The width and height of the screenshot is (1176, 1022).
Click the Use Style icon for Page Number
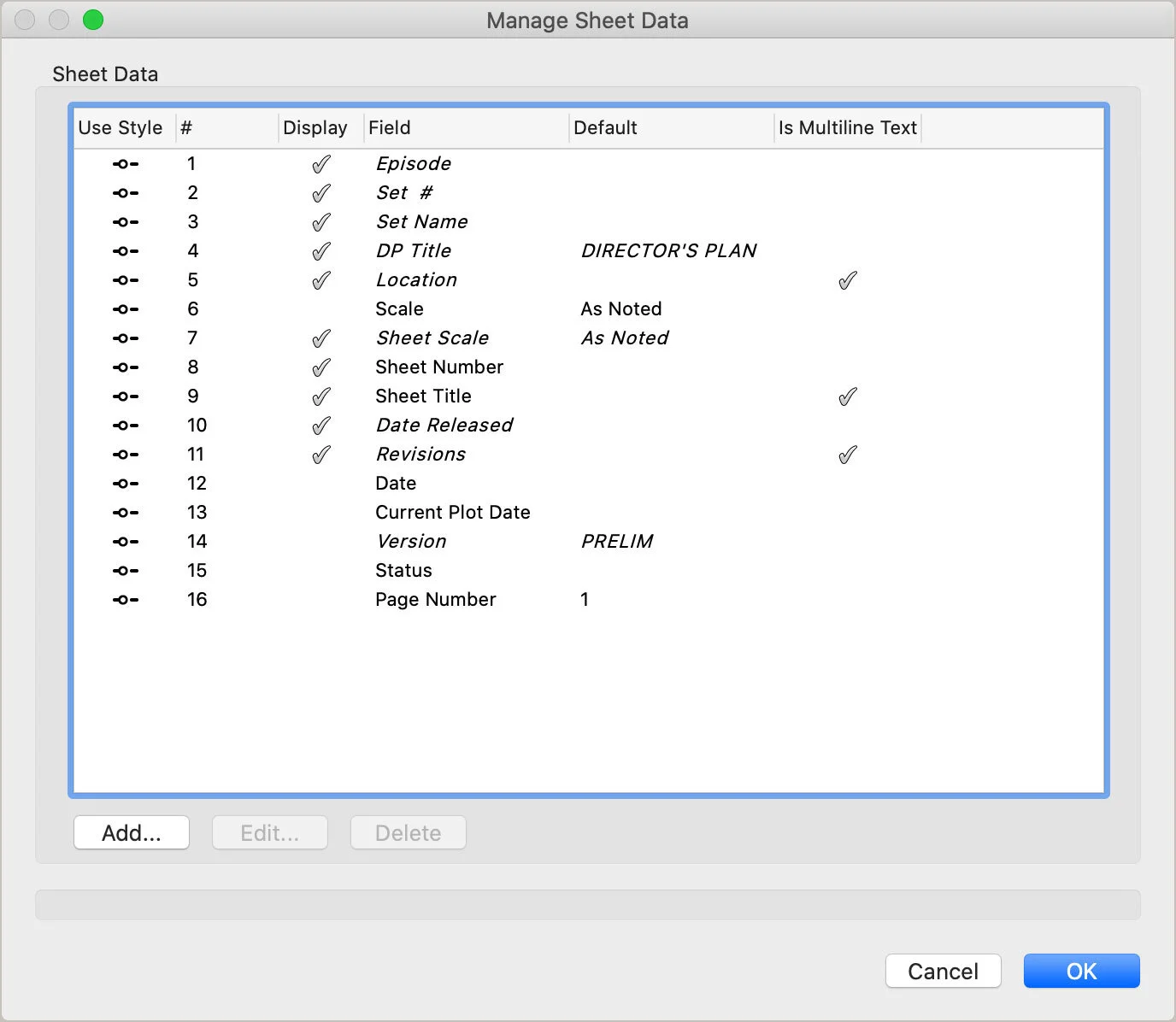pyautogui.click(x=125, y=599)
